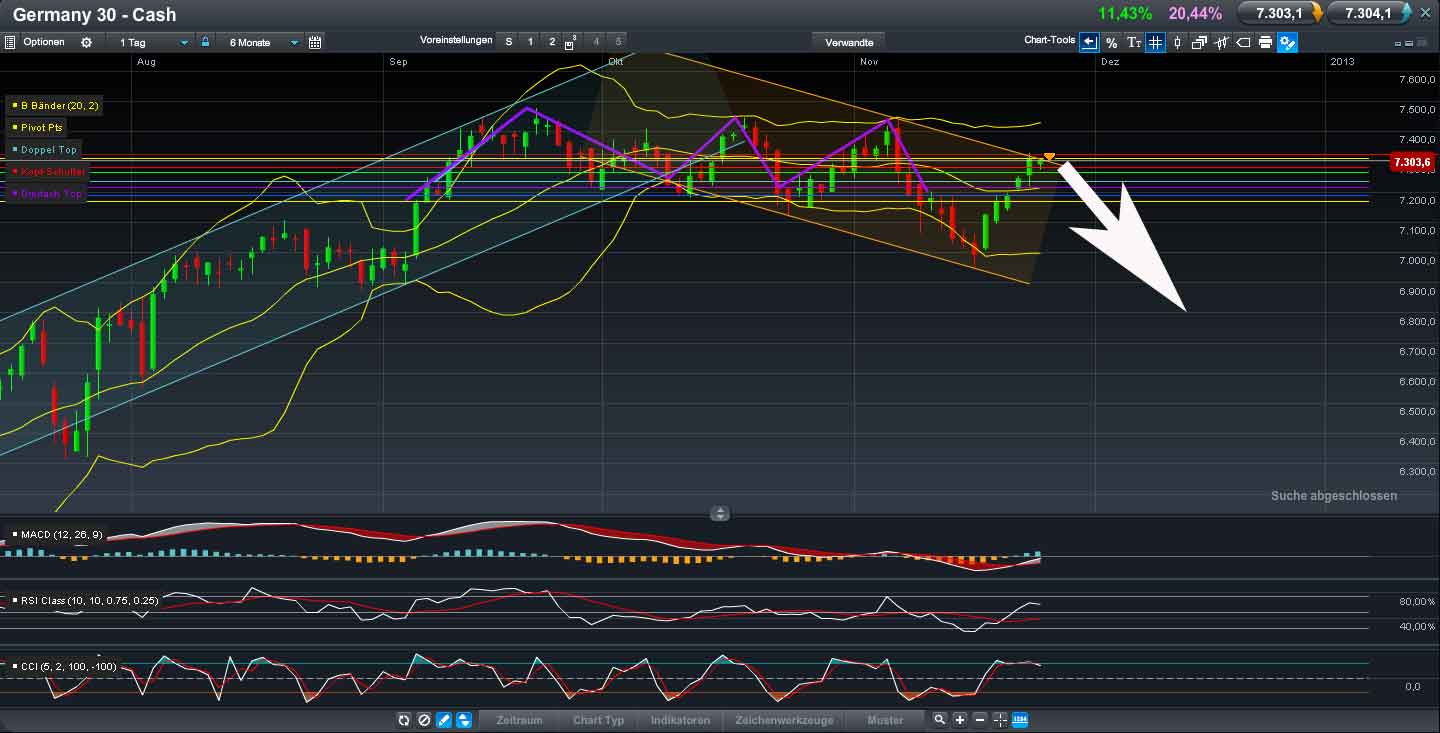
Task: Select Kopf-Schulter pattern label
Action: (x=48, y=171)
